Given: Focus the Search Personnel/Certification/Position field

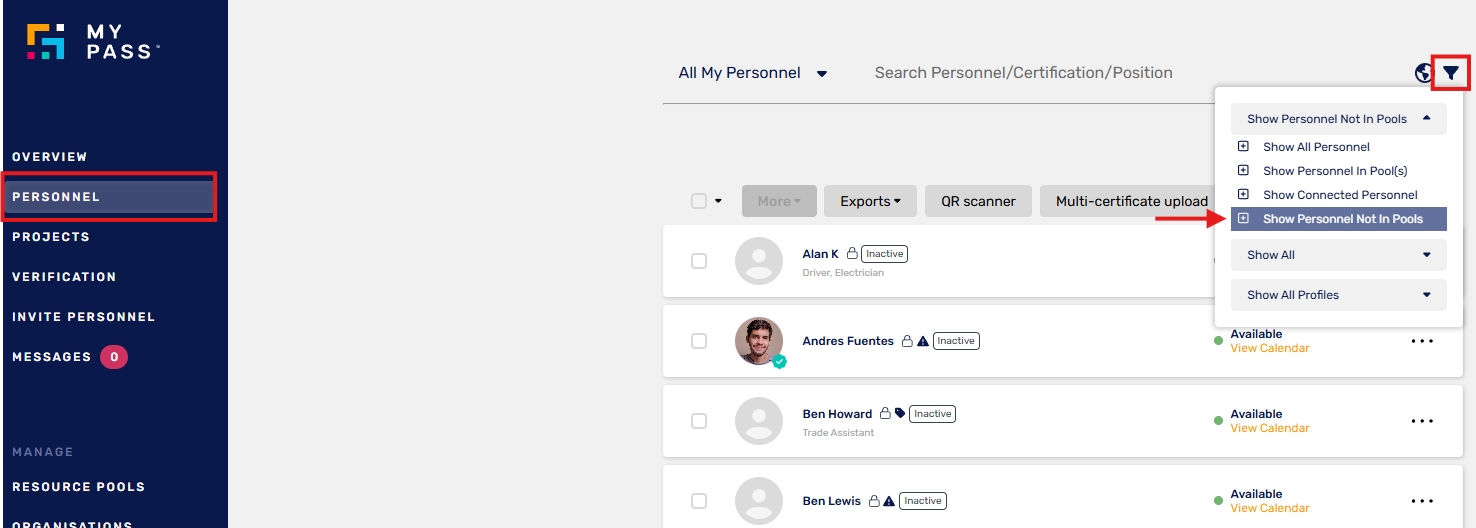Looking at the screenshot, I should point(1023,73).
